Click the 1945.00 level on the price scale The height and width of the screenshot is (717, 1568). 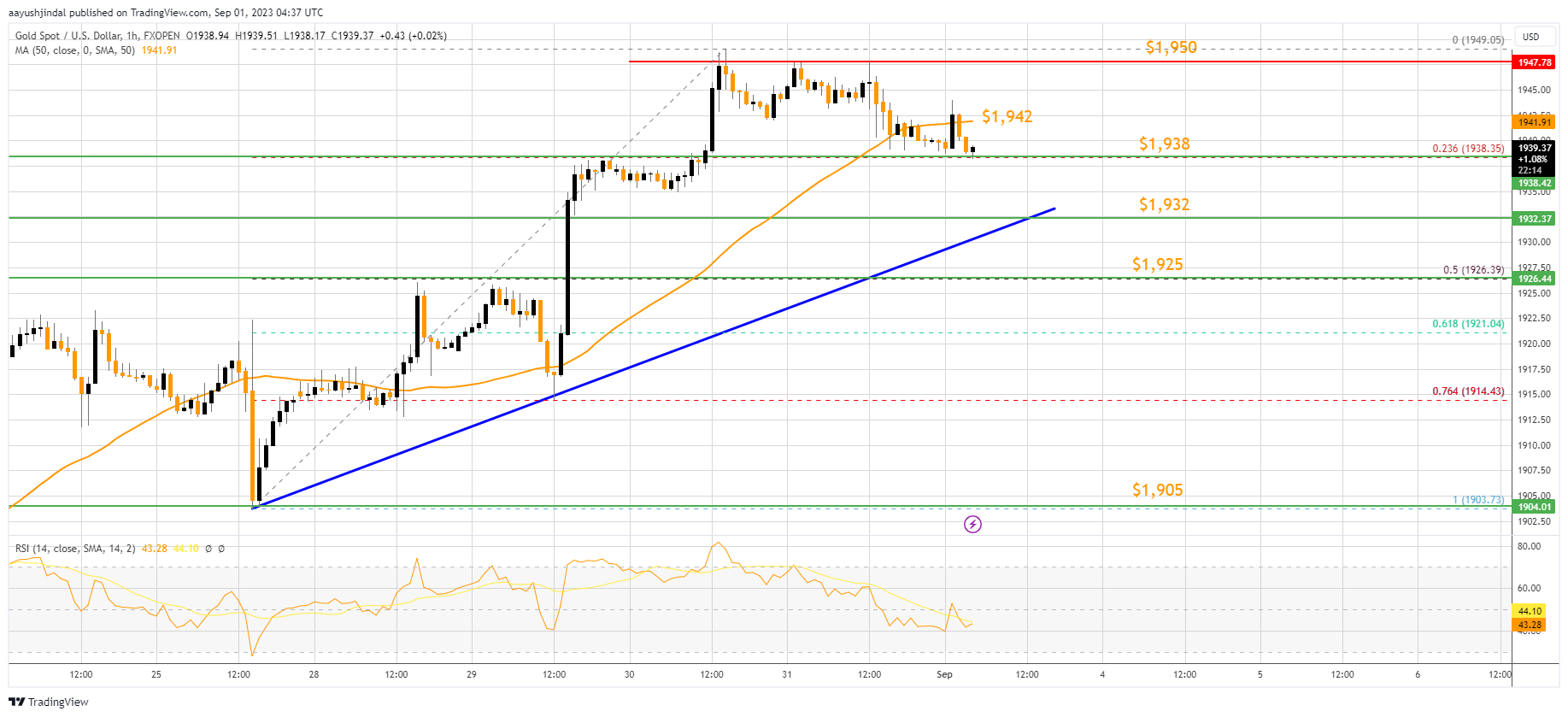[1534, 90]
